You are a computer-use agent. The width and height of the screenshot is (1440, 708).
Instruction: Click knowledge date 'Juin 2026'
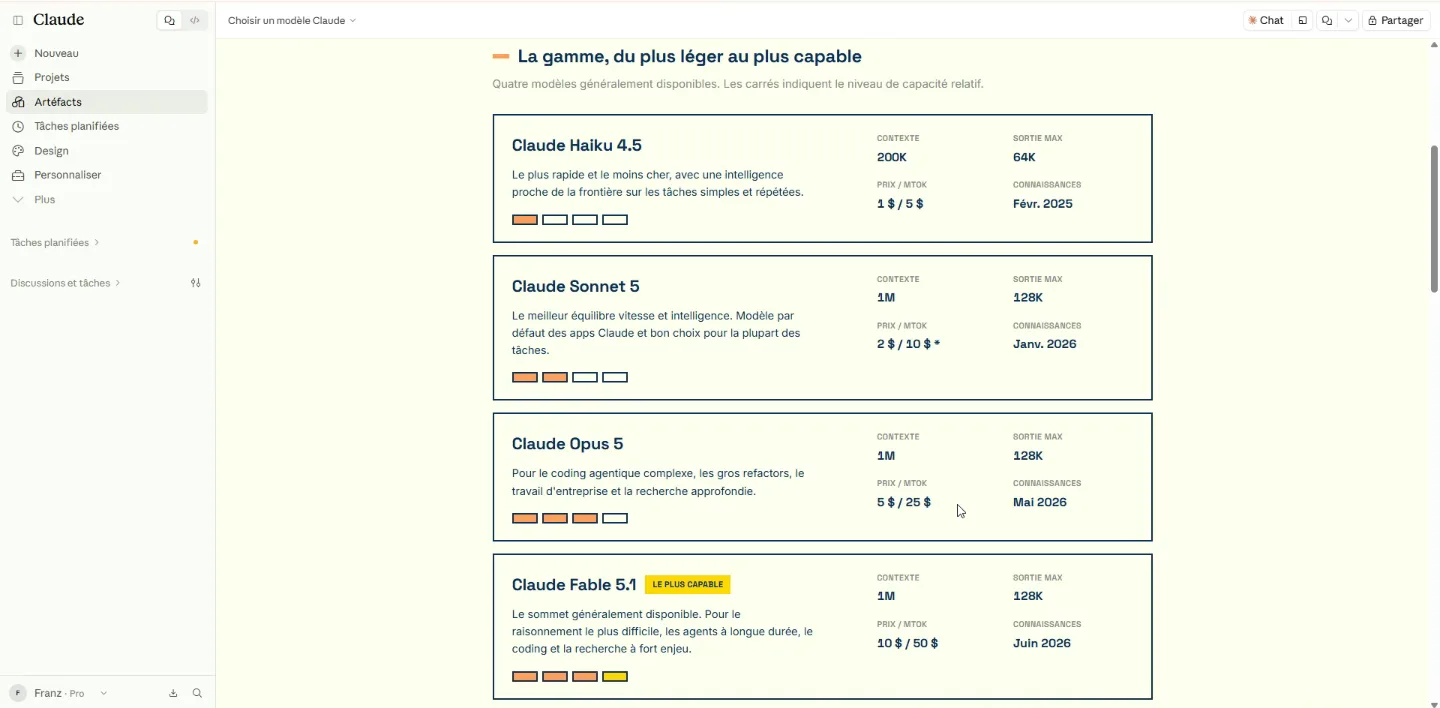coord(1042,643)
